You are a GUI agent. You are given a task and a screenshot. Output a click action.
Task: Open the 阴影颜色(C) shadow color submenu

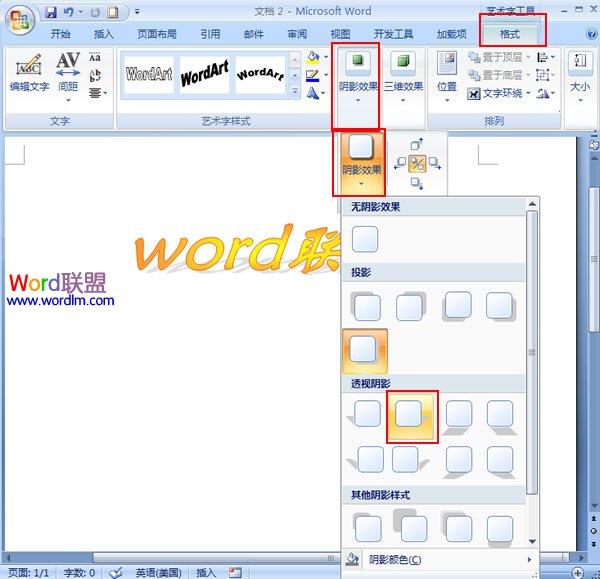[440, 560]
